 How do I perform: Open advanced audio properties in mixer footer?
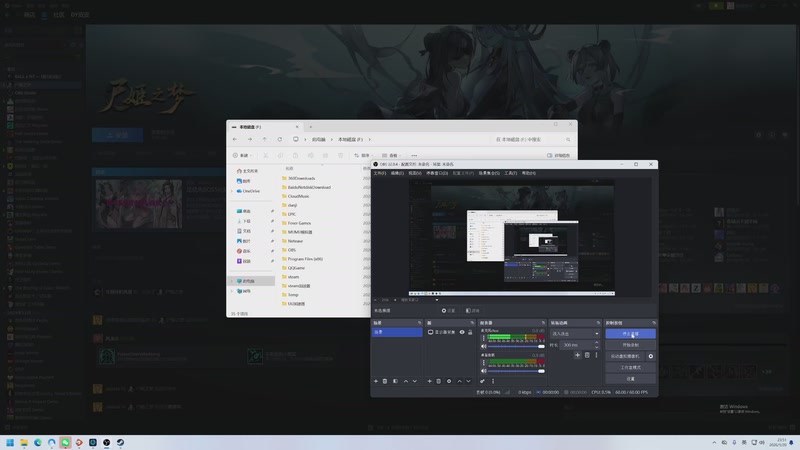483,381
